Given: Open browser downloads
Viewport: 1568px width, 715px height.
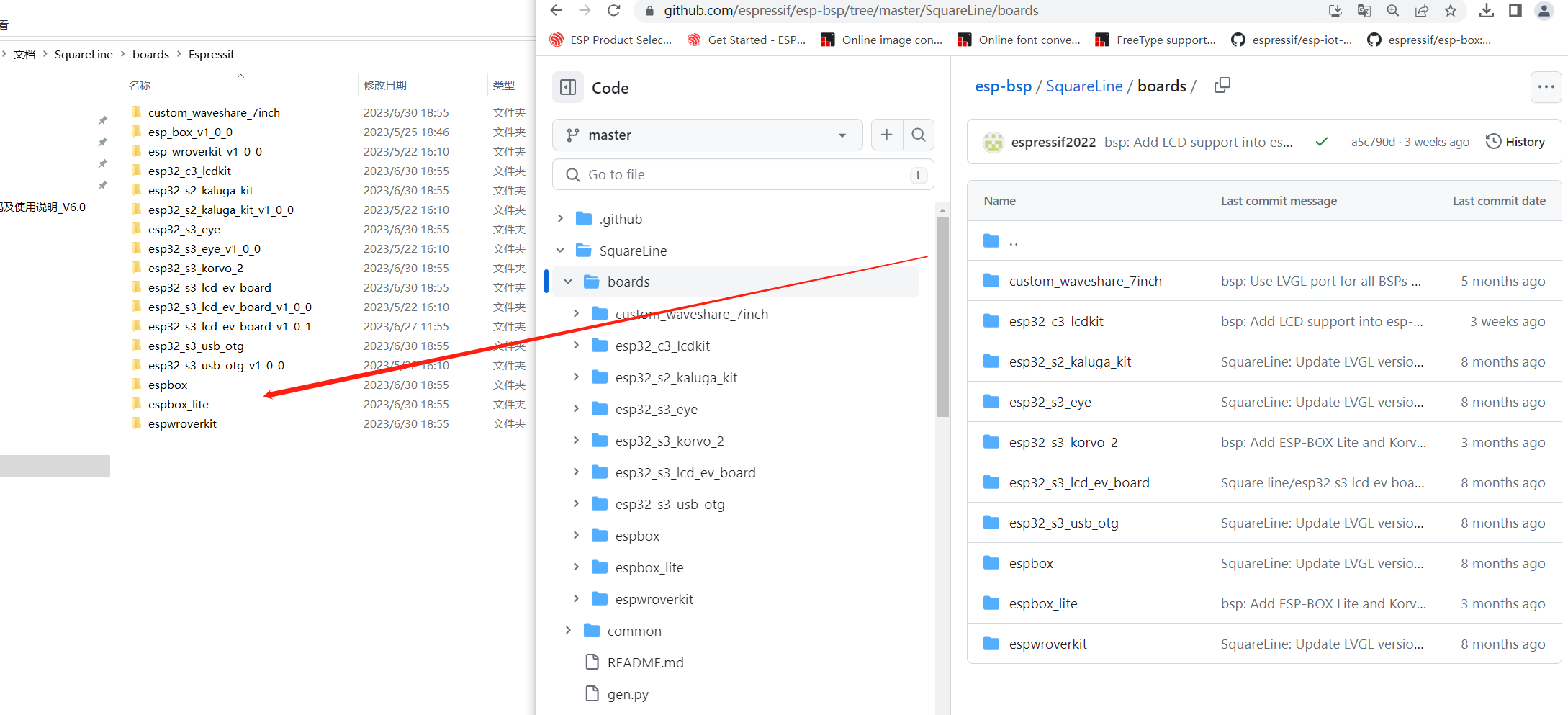Looking at the screenshot, I should tap(1486, 10).
